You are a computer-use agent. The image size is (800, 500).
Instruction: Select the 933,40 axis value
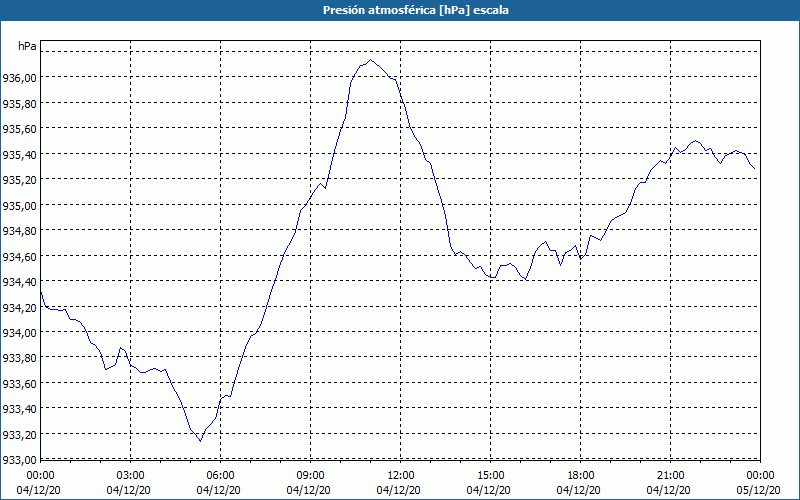(19, 409)
